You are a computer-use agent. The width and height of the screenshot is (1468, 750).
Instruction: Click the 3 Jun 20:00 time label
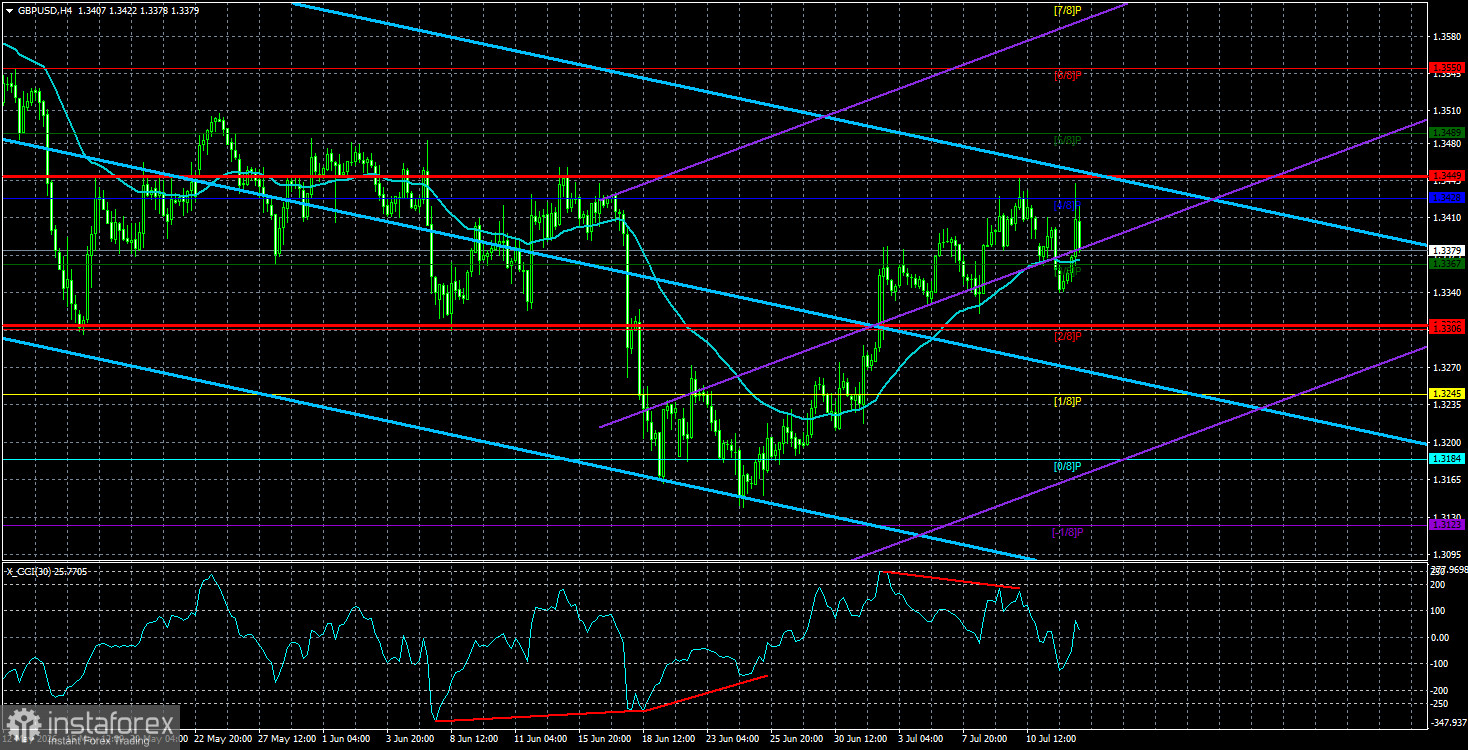pos(410,739)
